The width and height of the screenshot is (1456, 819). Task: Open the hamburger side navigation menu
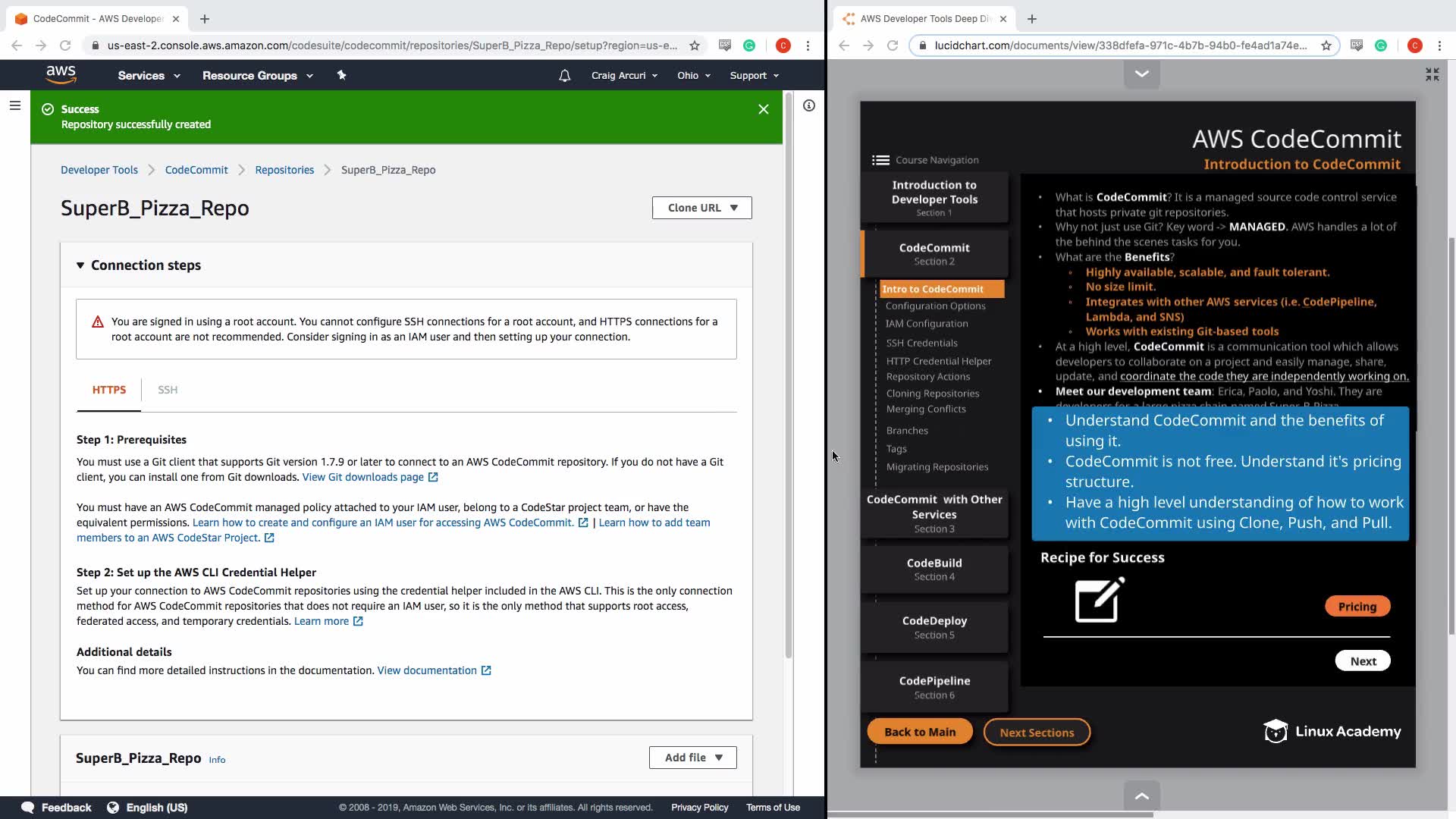(x=14, y=105)
